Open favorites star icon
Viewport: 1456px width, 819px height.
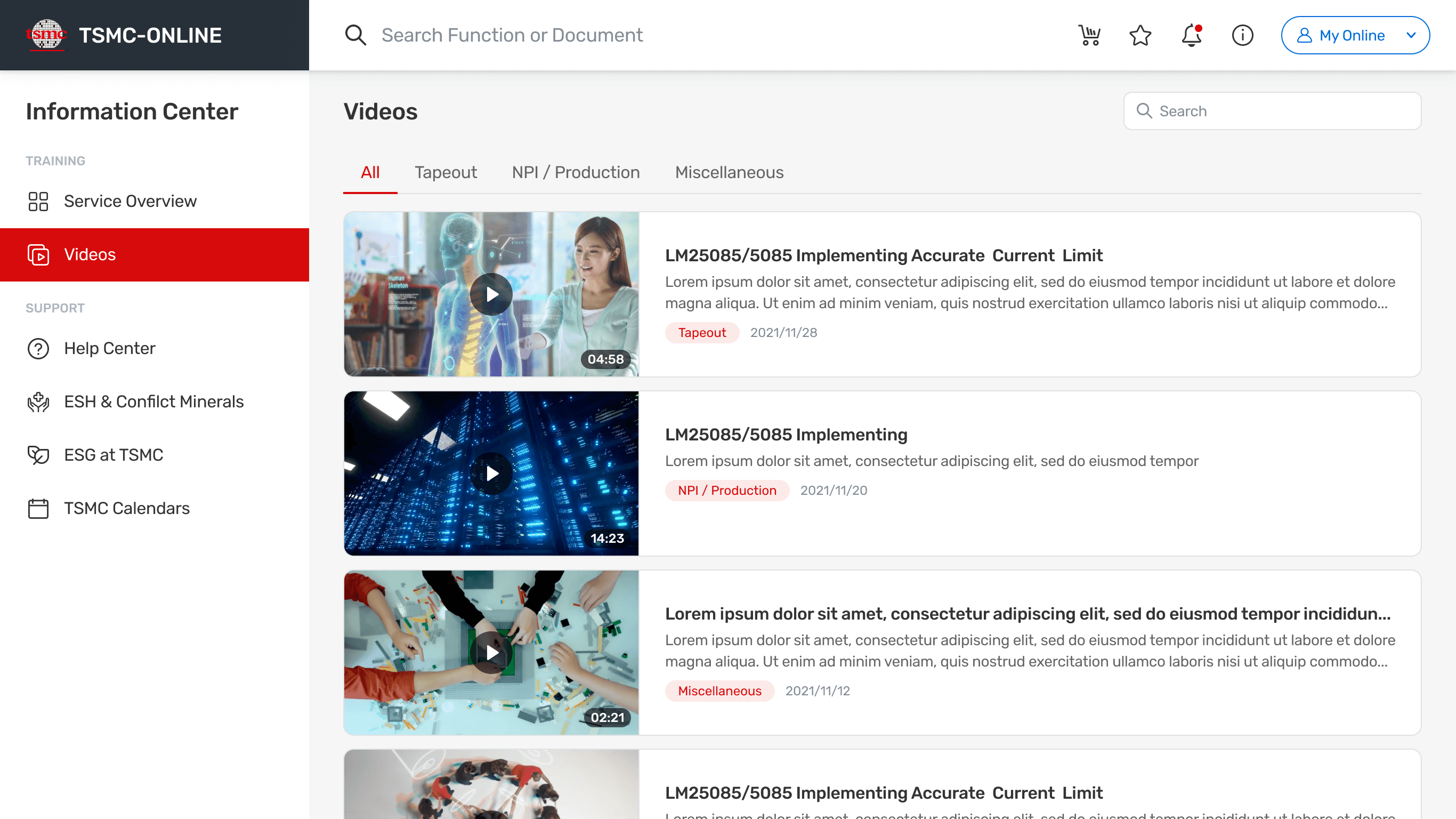1140,35
